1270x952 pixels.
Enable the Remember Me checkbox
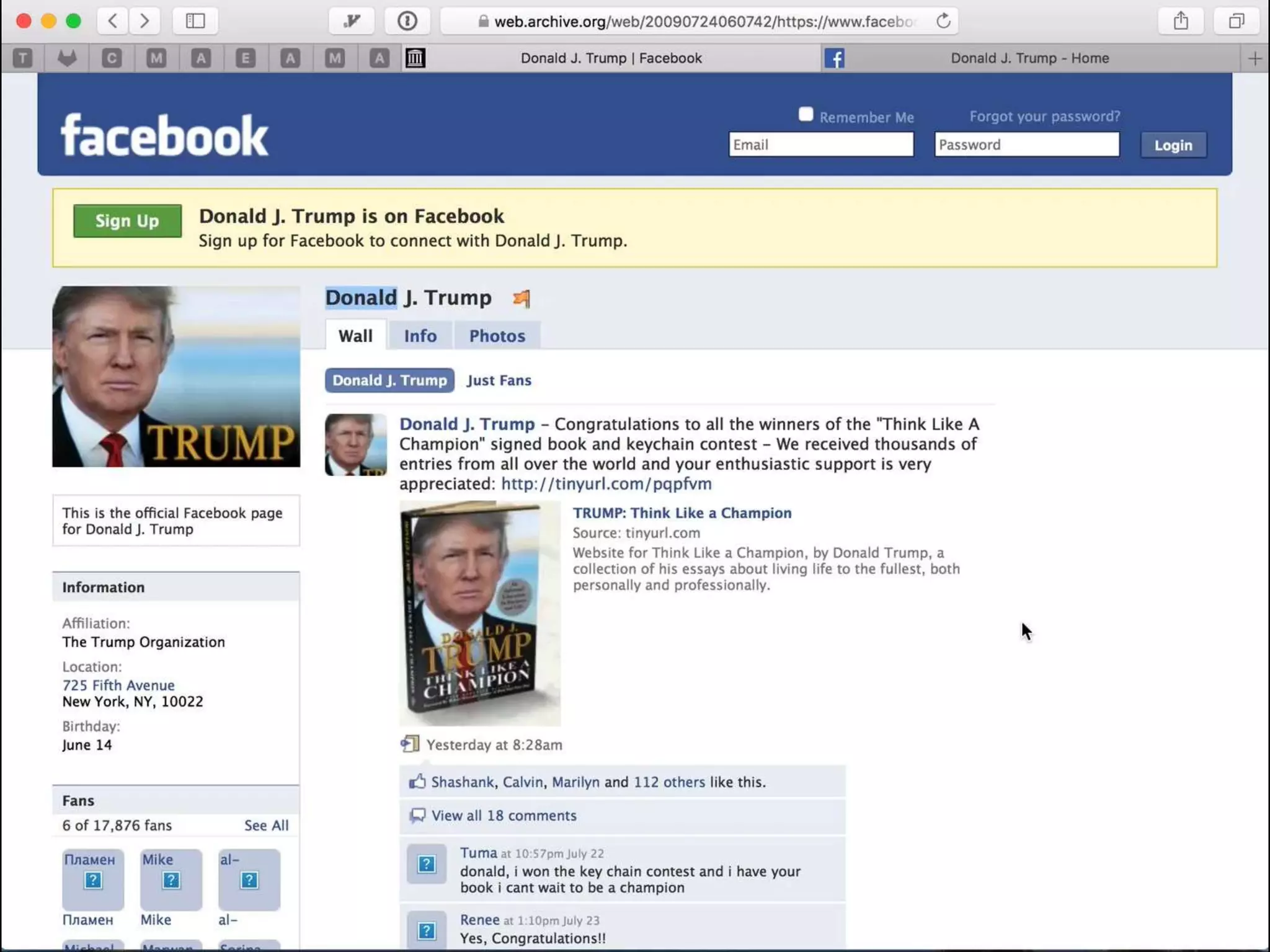tap(806, 115)
